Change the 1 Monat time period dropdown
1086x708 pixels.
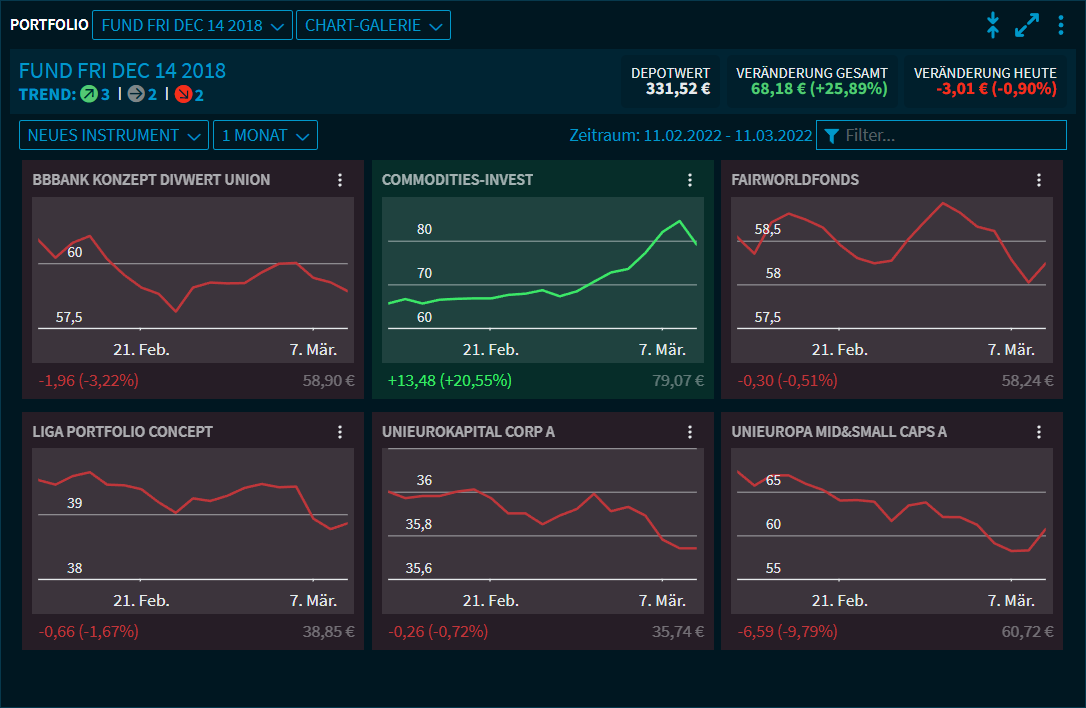pyautogui.click(x=265, y=135)
